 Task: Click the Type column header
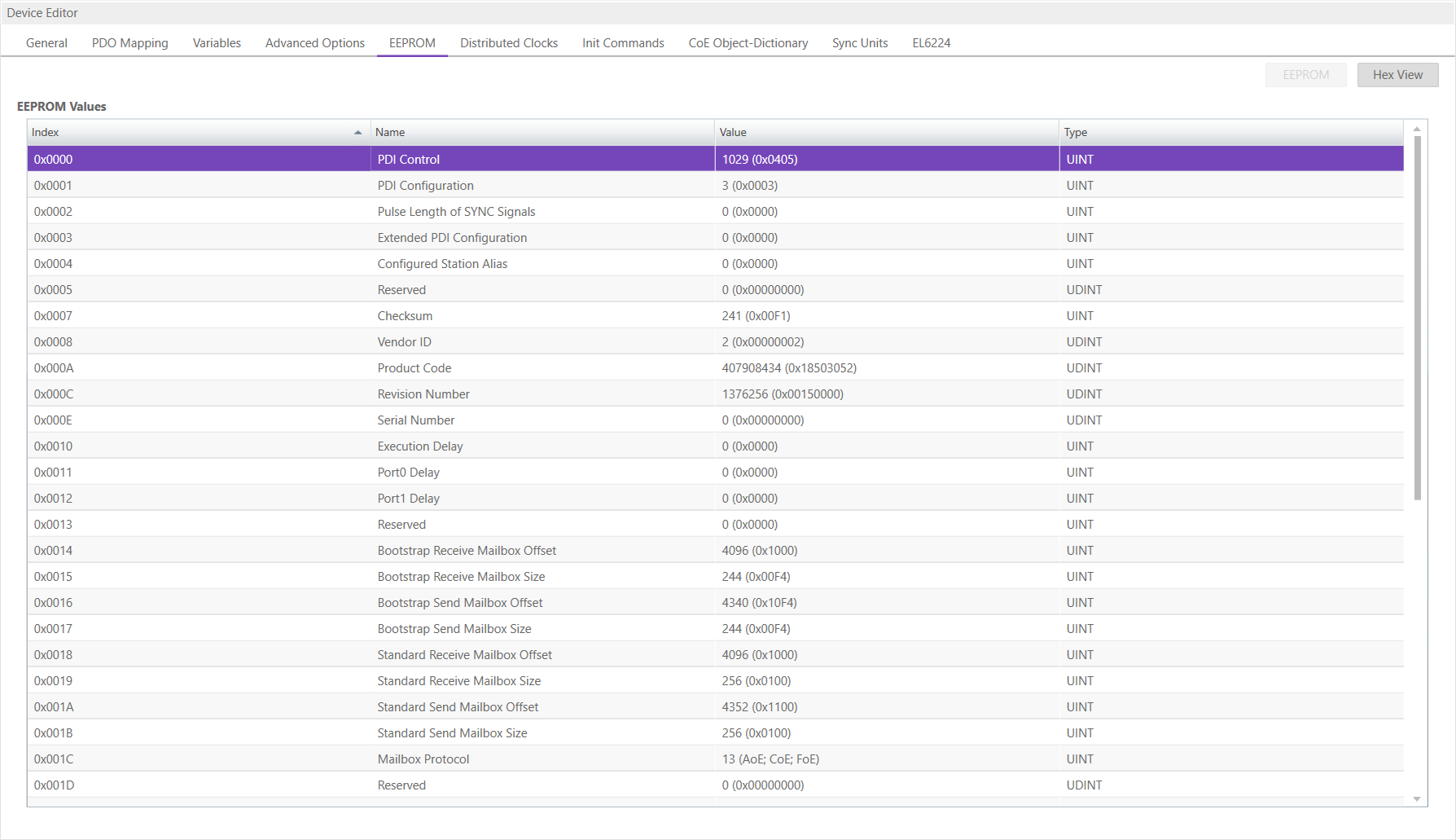(1230, 133)
